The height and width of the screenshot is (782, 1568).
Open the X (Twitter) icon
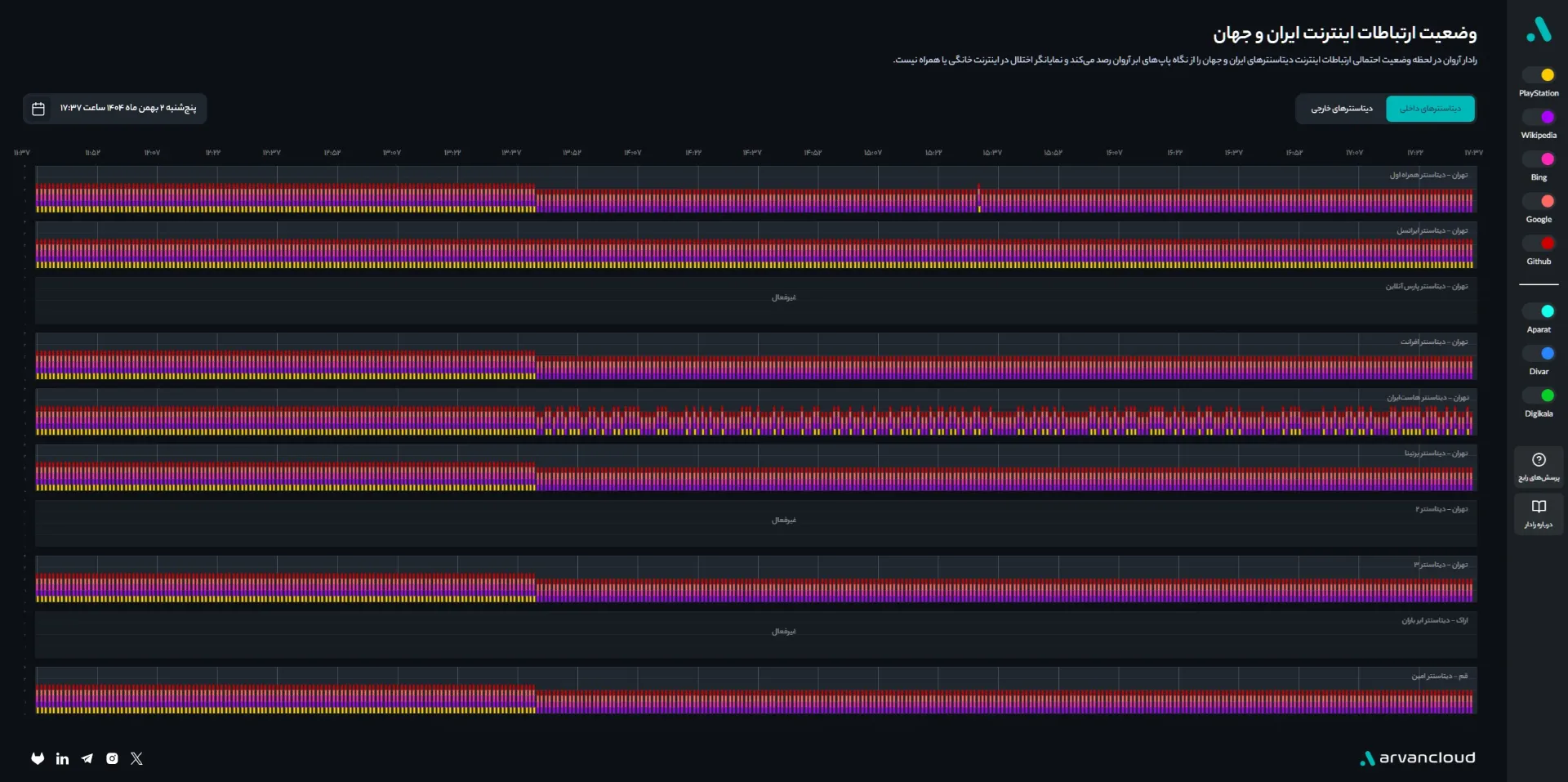[x=136, y=758]
